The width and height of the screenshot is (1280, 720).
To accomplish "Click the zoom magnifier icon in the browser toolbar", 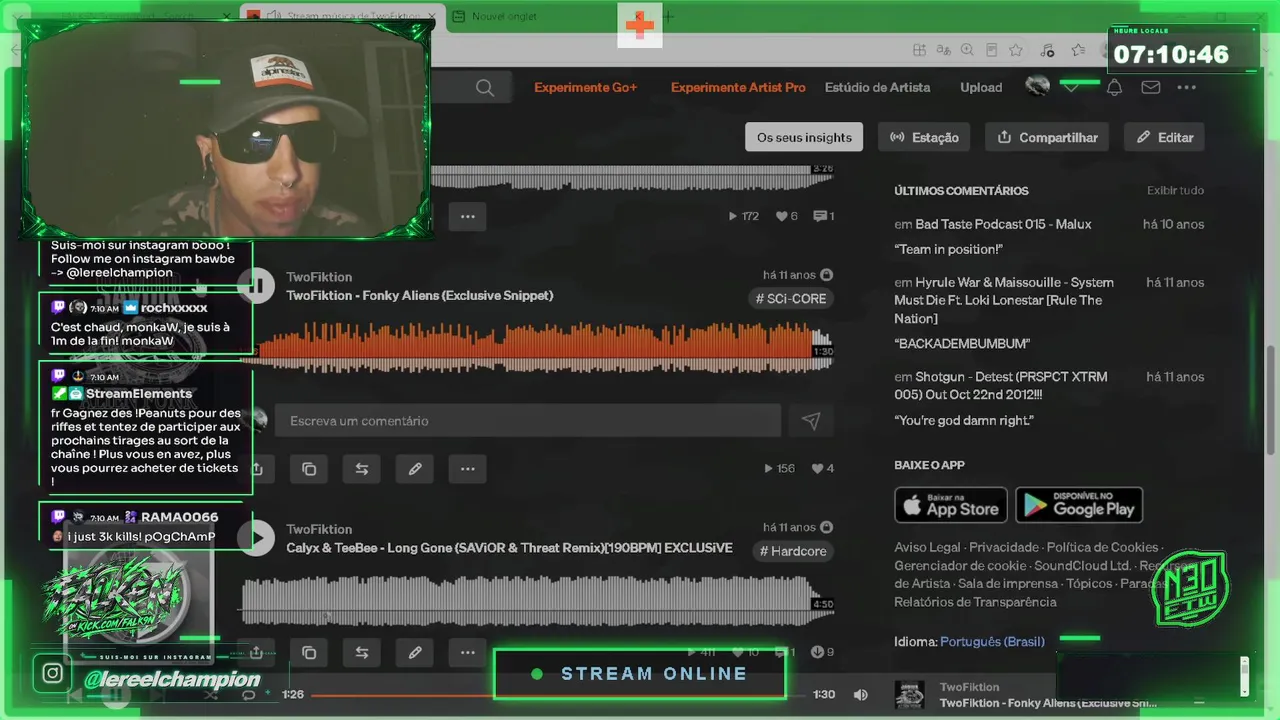I will (x=967, y=50).
